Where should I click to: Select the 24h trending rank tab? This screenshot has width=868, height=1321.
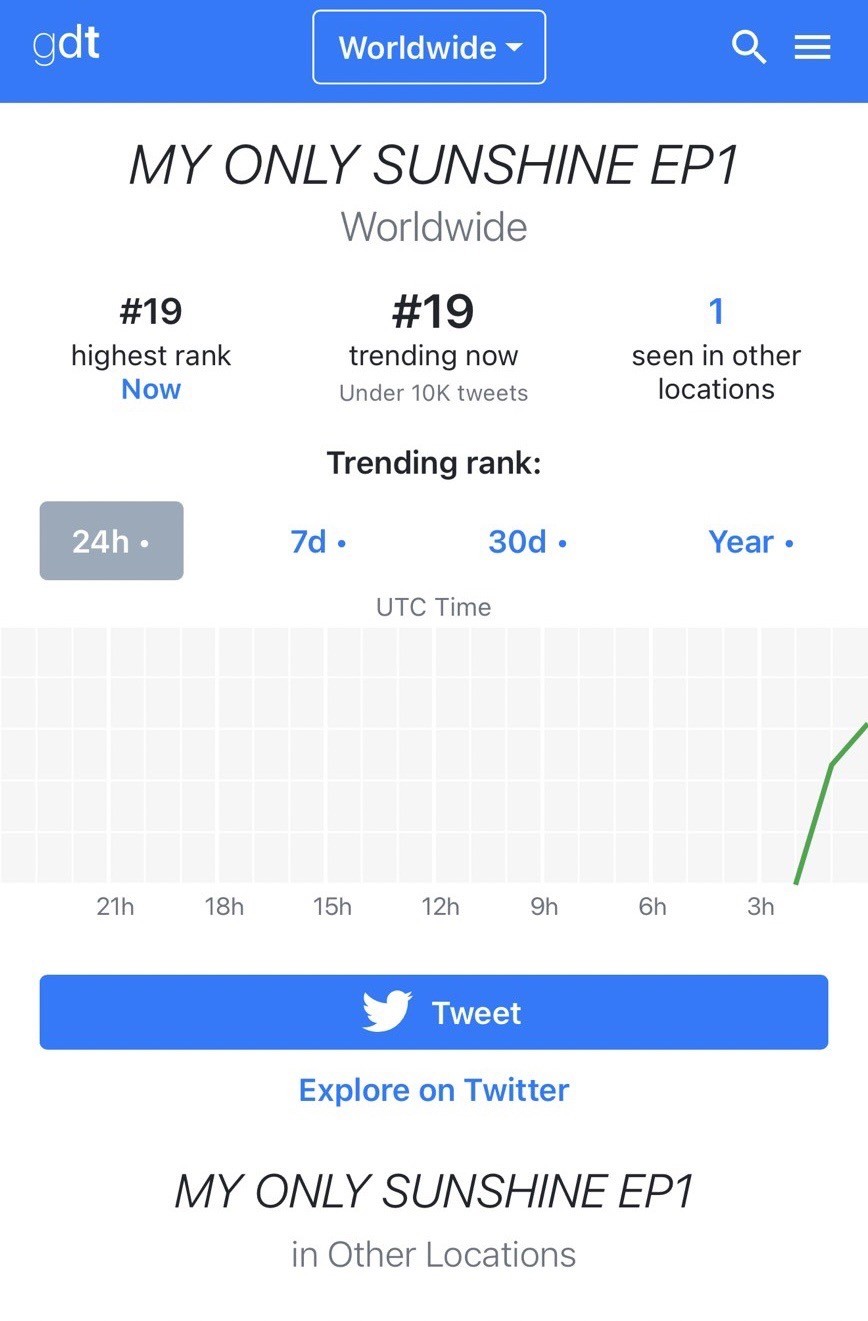point(111,541)
